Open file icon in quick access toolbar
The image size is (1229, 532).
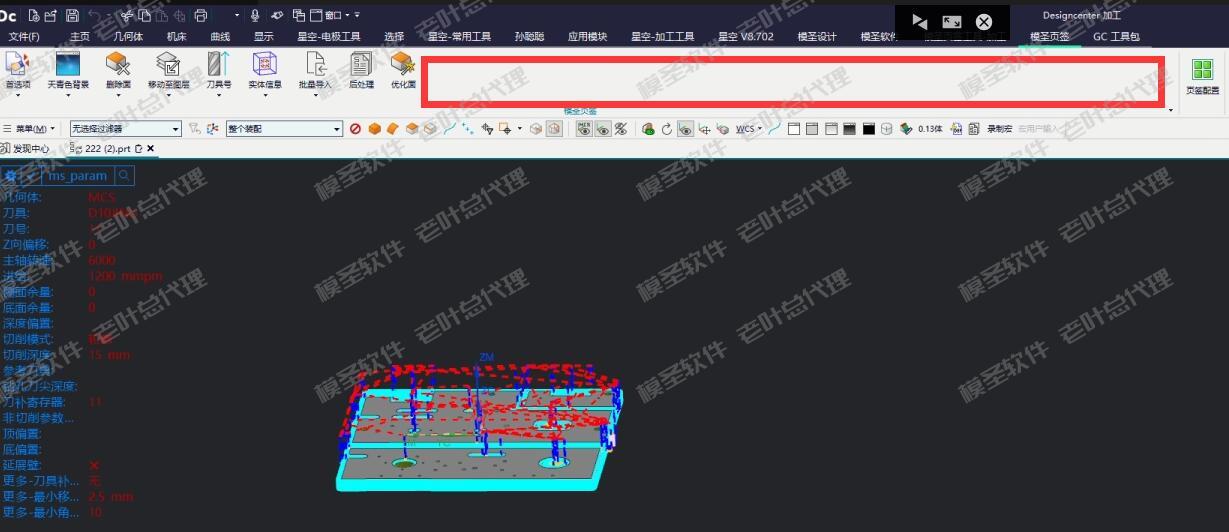tap(50, 15)
